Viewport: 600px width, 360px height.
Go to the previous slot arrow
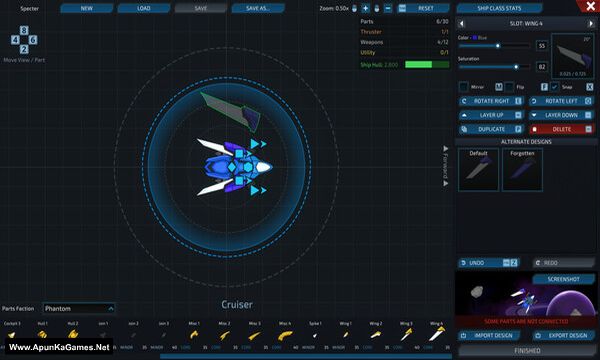tap(461, 24)
